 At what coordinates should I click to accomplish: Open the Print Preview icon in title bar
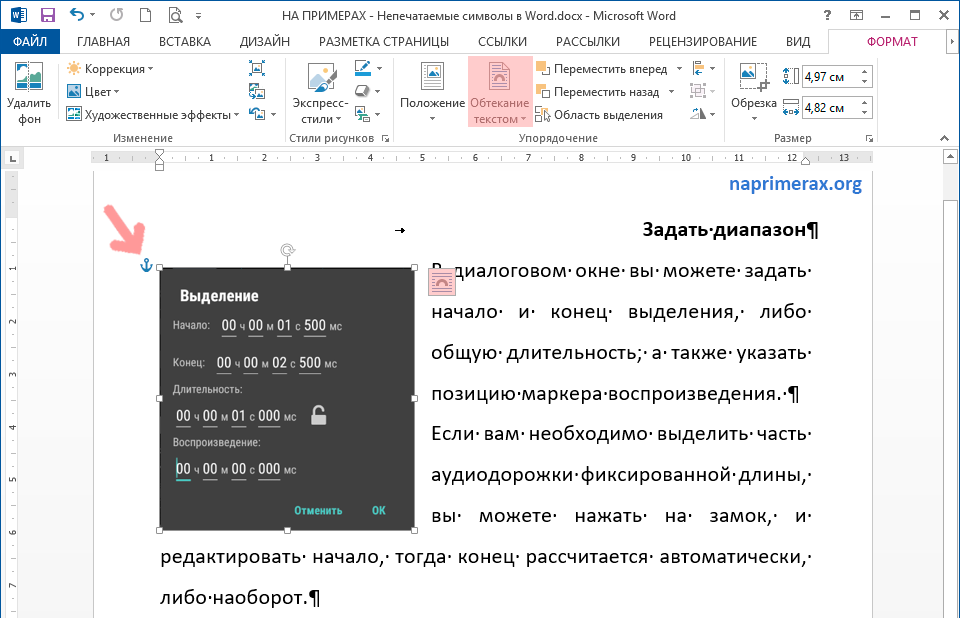point(176,15)
